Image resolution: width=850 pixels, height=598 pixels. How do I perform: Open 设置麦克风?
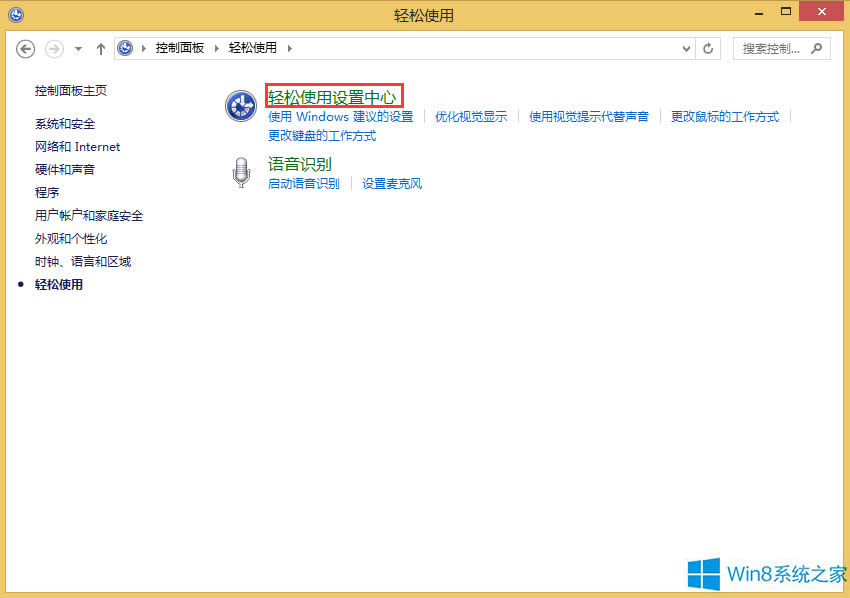point(391,183)
